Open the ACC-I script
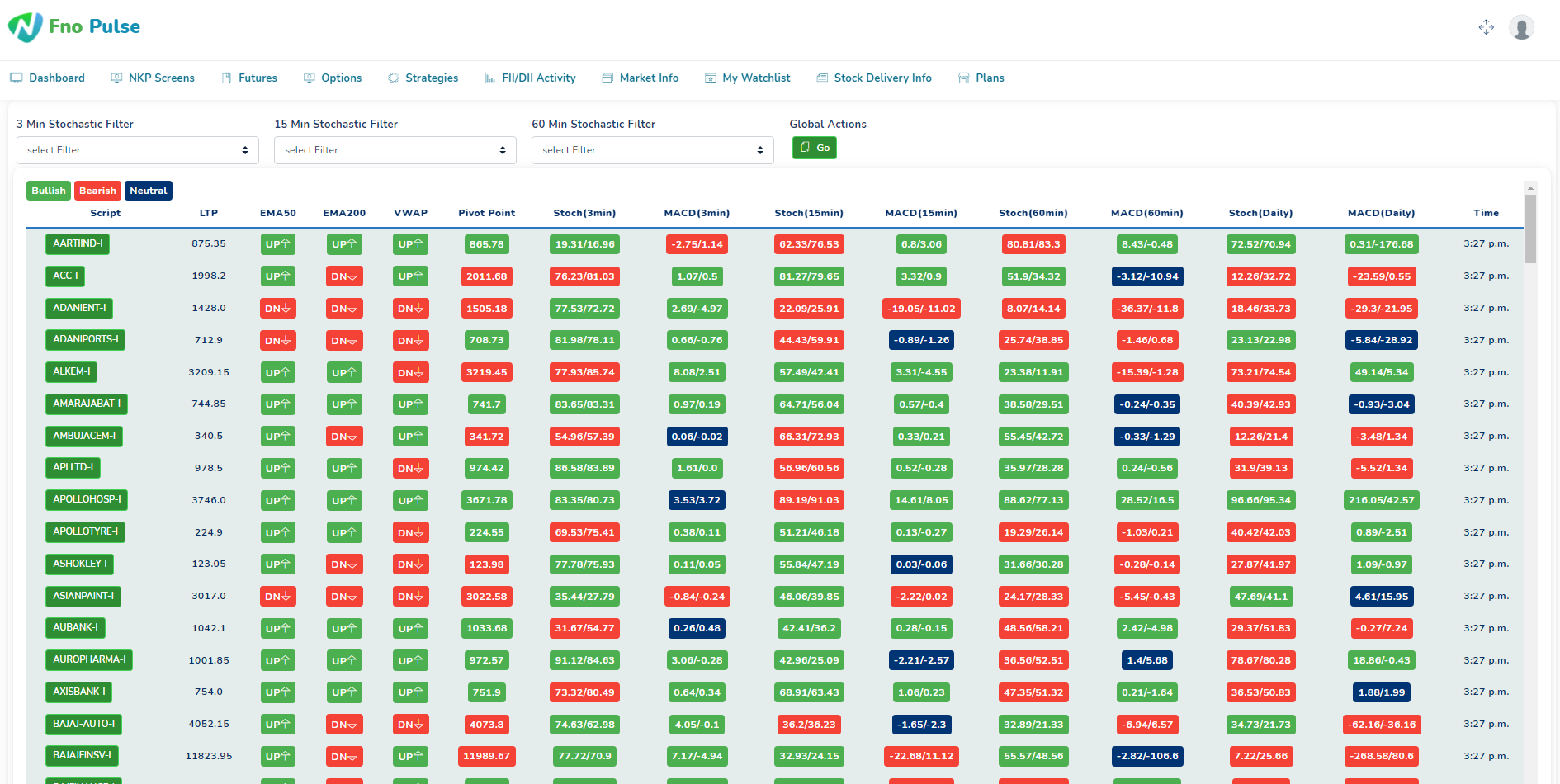 pyautogui.click(x=66, y=276)
